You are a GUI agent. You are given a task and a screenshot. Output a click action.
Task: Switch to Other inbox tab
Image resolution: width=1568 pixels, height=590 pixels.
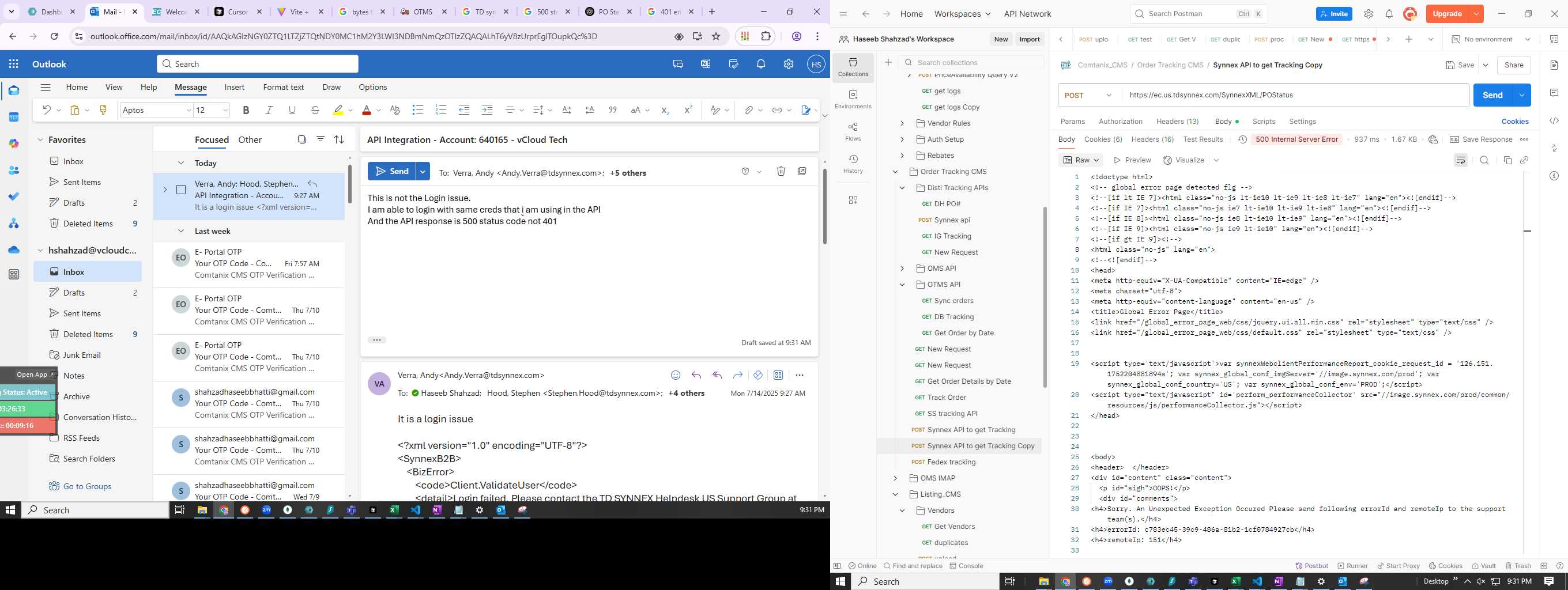[x=250, y=140]
